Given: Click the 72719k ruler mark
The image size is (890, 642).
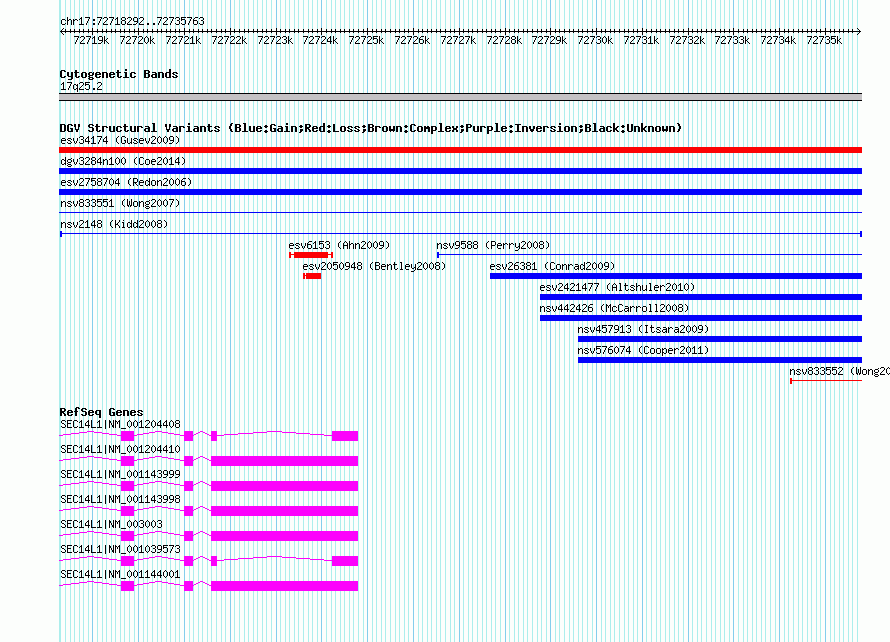Looking at the screenshot, I should click(91, 40).
